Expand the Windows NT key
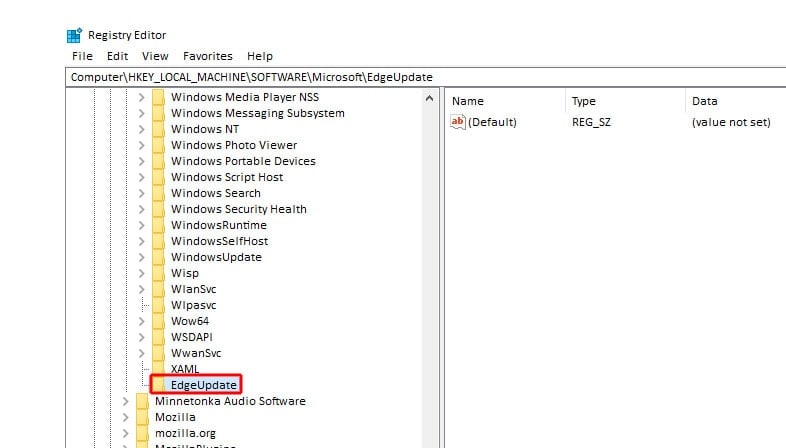The image size is (786, 448). click(141, 129)
